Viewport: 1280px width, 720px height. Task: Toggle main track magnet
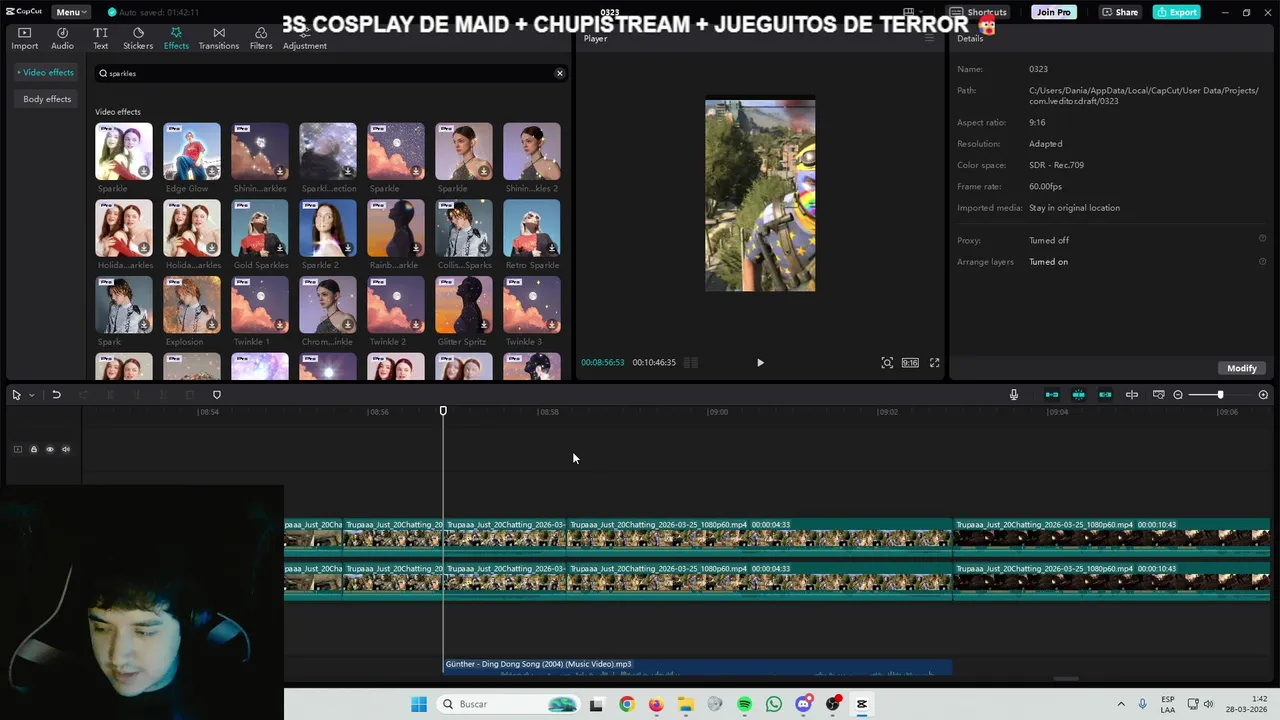[x=1052, y=395]
